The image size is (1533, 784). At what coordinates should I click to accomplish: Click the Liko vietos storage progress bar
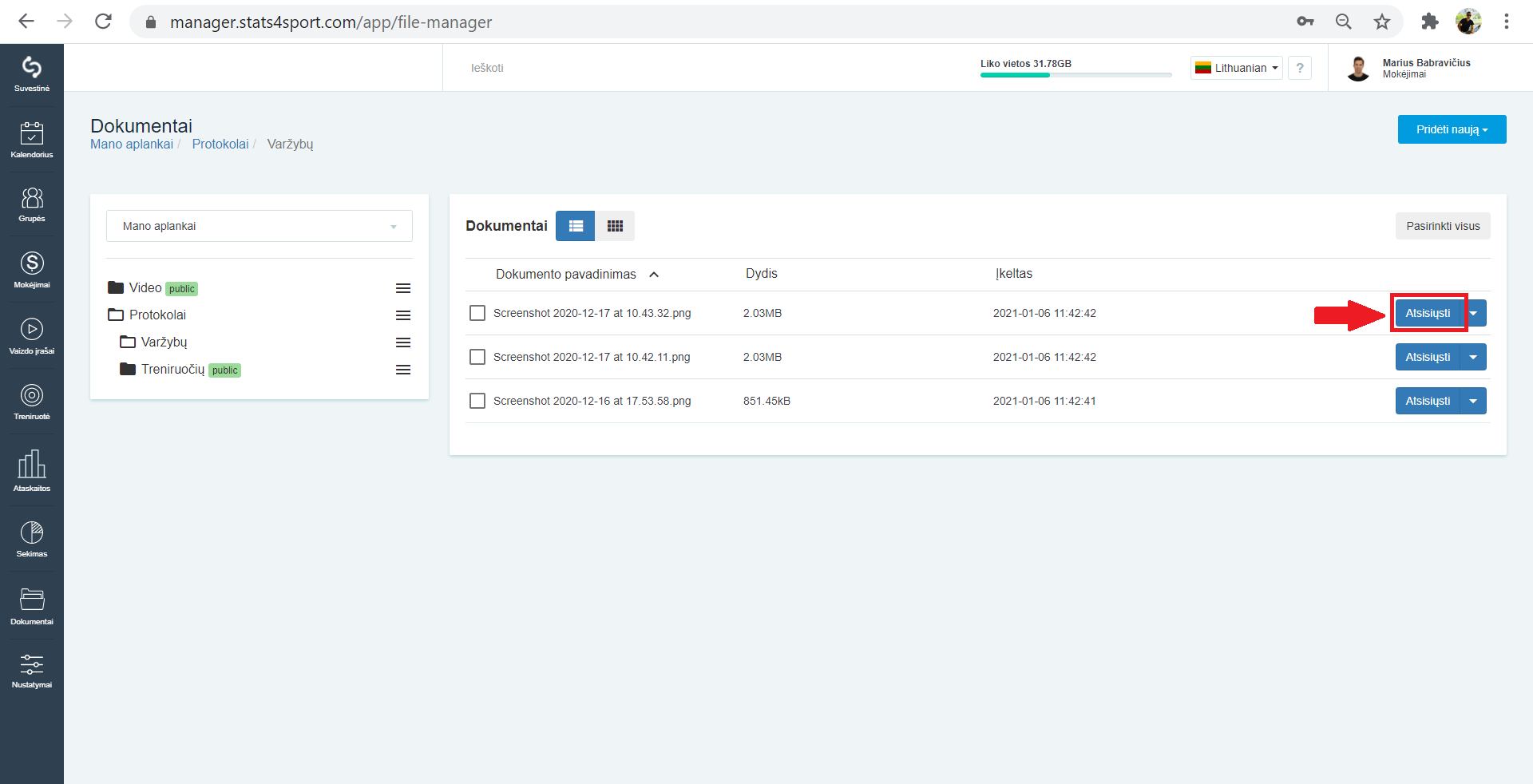[x=1075, y=75]
